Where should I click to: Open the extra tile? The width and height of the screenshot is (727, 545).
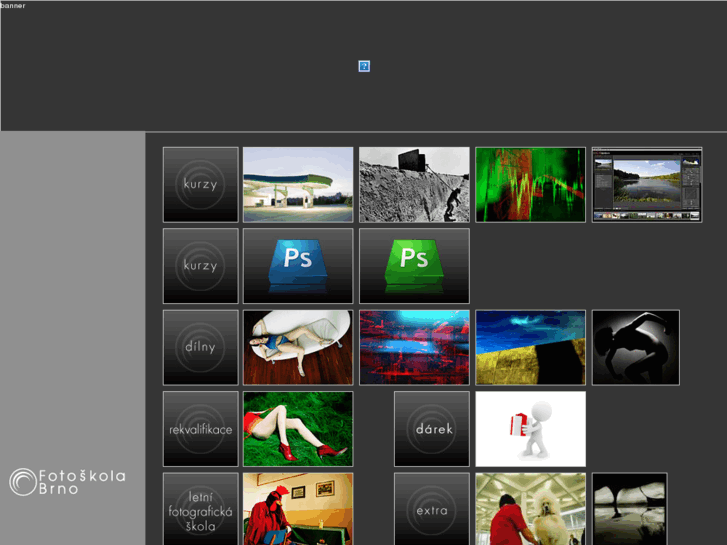(x=432, y=509)
